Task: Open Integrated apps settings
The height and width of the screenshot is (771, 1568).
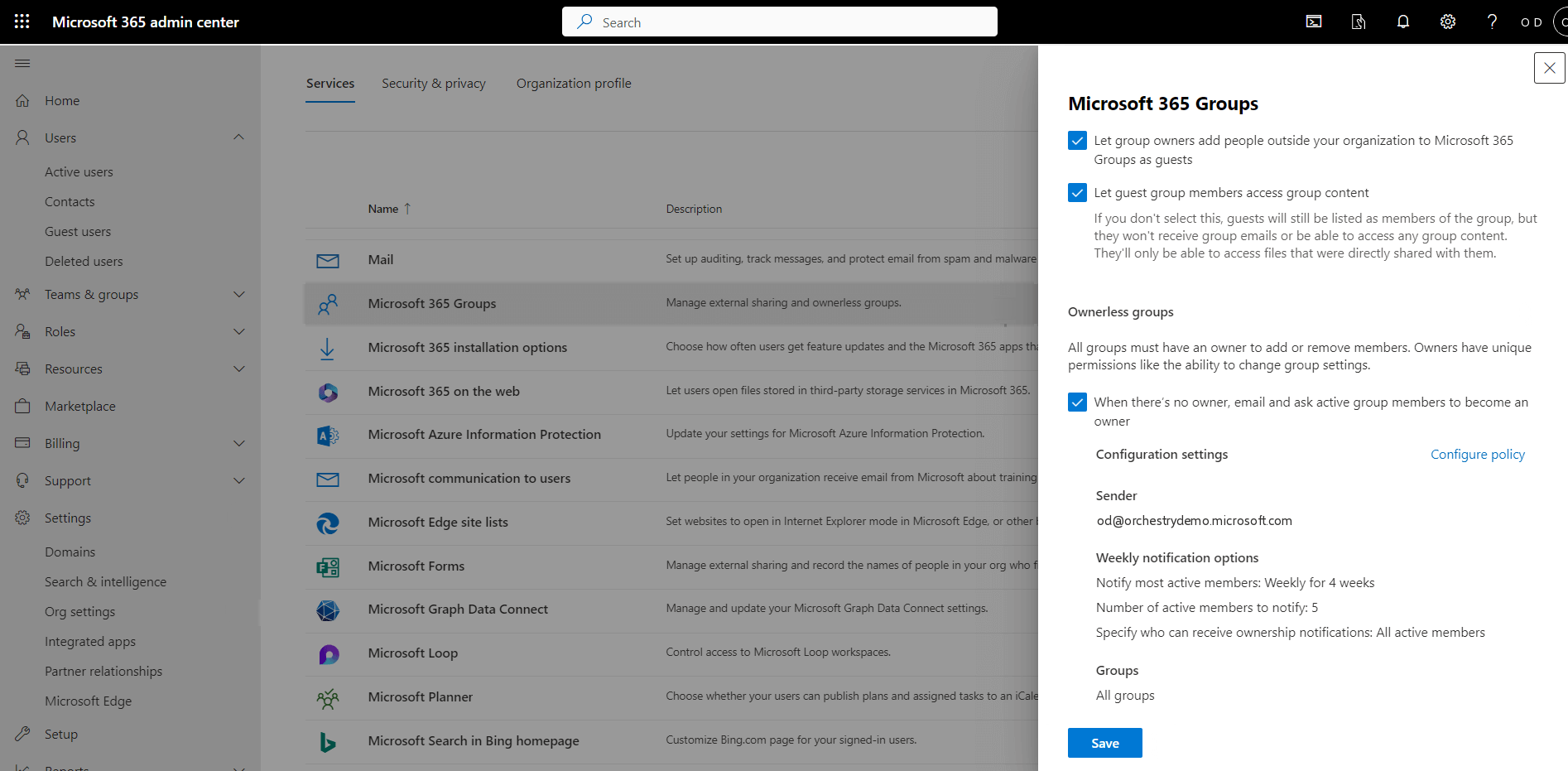Action: [x=90, y=642]
